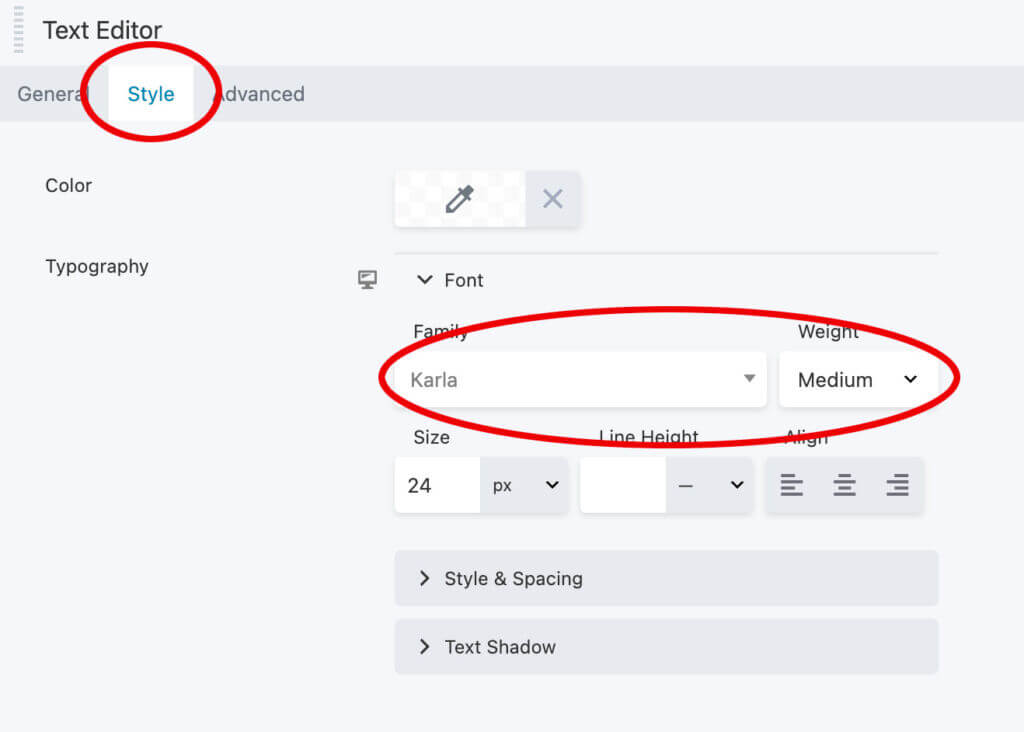The image size is (1024, 732).
Task: Choose the center text alignment icon
Action: (x=845, y=485)
